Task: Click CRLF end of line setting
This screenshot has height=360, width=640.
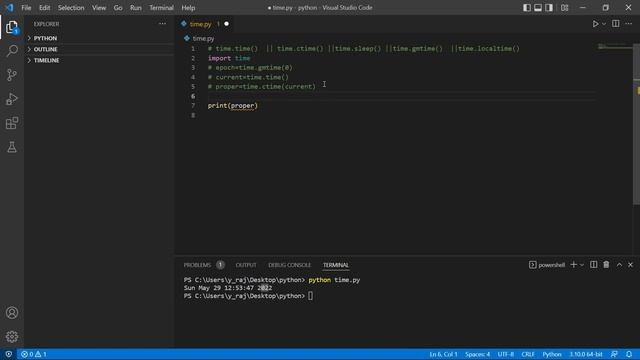Action: (x=528, y=354)
